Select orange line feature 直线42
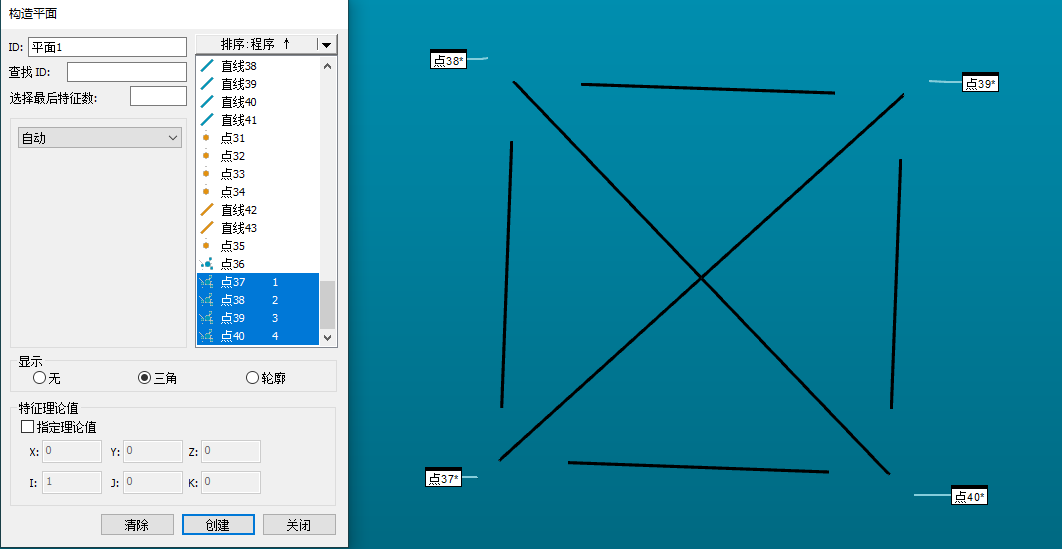The height and width of the screenshot is (549, 1062). pyautogui.click(x=238, y=210)
